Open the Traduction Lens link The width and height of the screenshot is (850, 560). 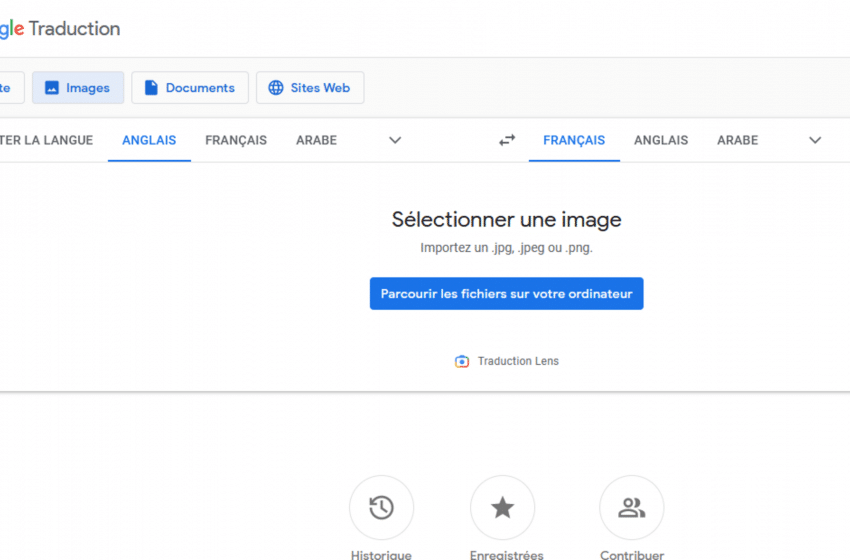click(x=518, y=361)
